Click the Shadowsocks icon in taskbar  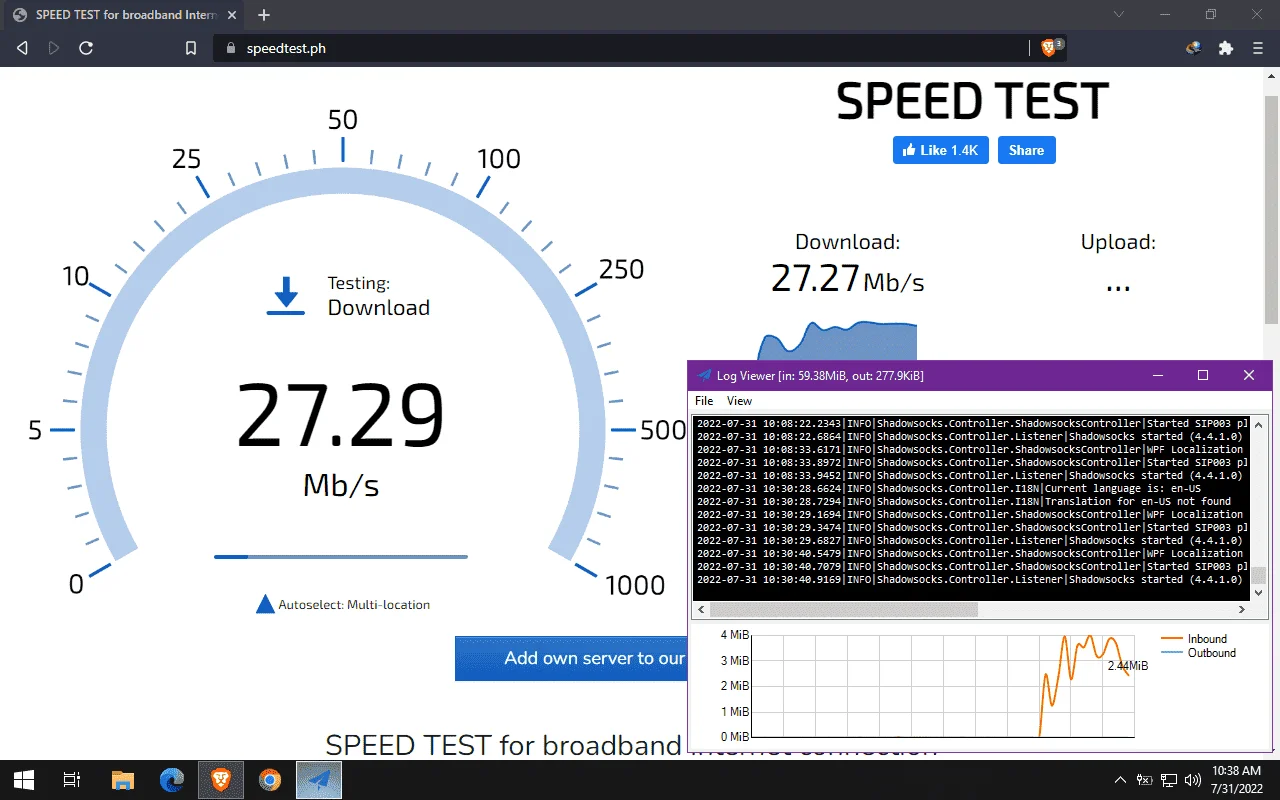[319, 780]
